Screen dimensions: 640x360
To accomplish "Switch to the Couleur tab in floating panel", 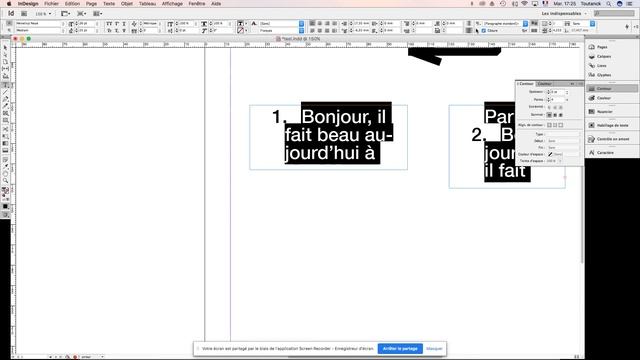I will (544, 84).
